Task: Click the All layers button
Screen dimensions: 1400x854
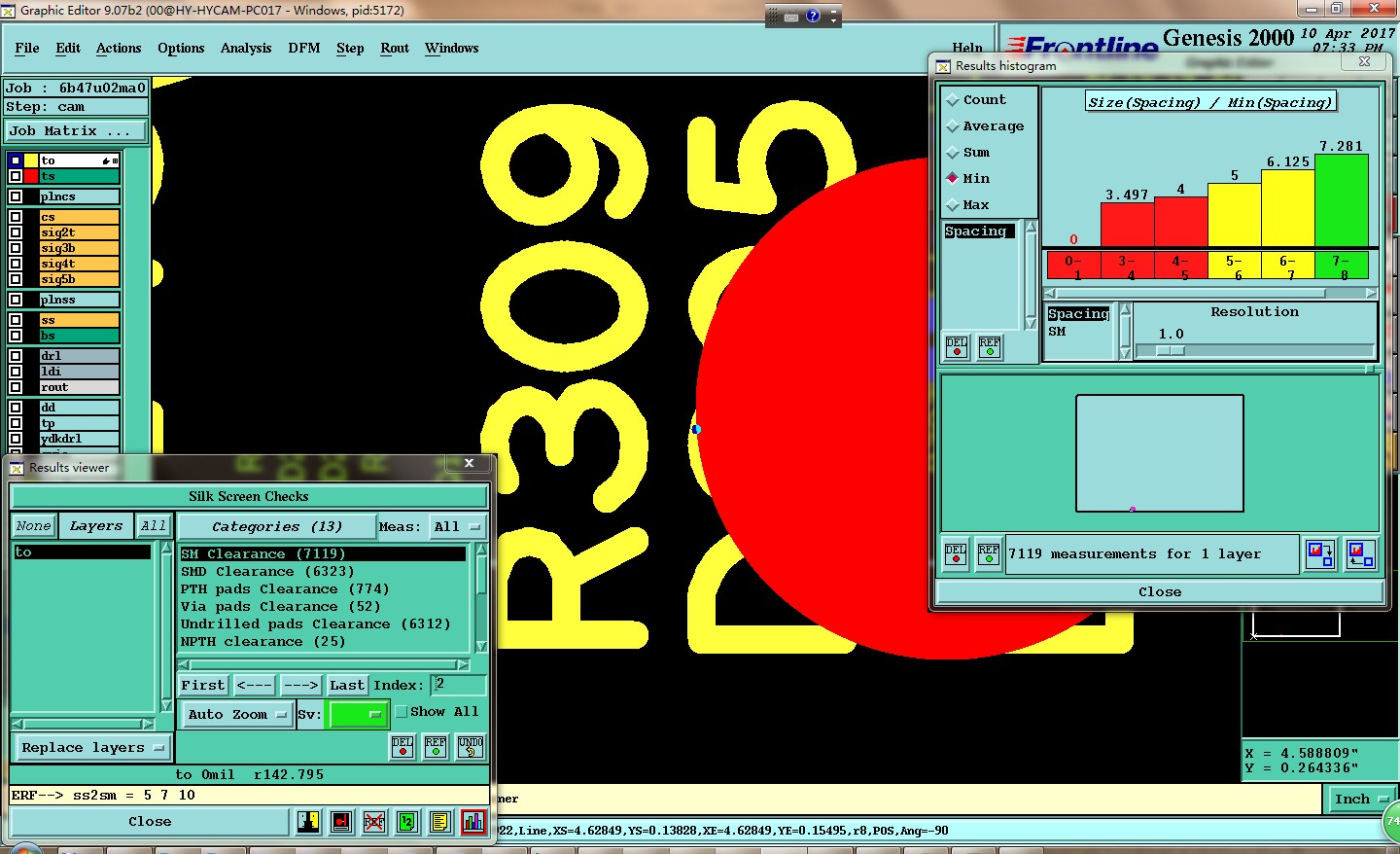Action: point(153,526)
